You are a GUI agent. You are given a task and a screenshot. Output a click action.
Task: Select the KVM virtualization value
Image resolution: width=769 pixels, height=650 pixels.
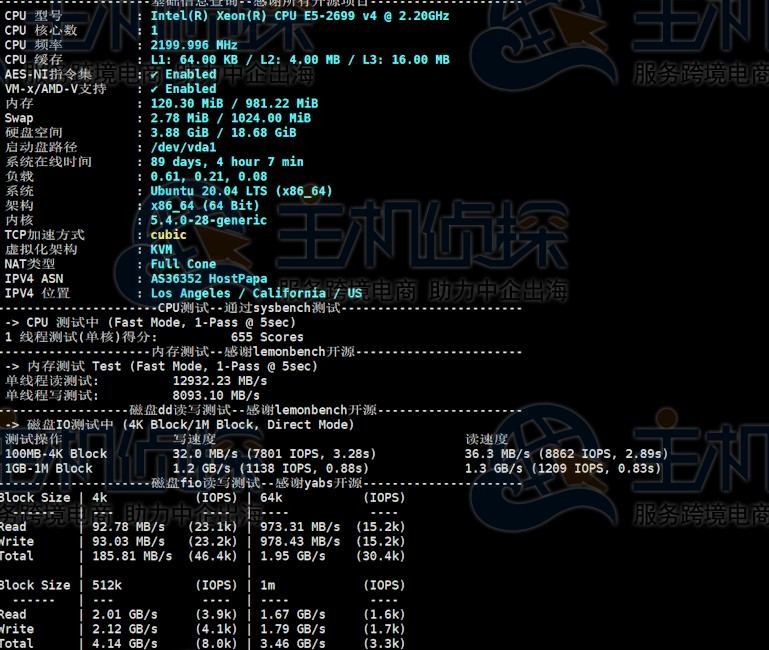tap(161, 250)
